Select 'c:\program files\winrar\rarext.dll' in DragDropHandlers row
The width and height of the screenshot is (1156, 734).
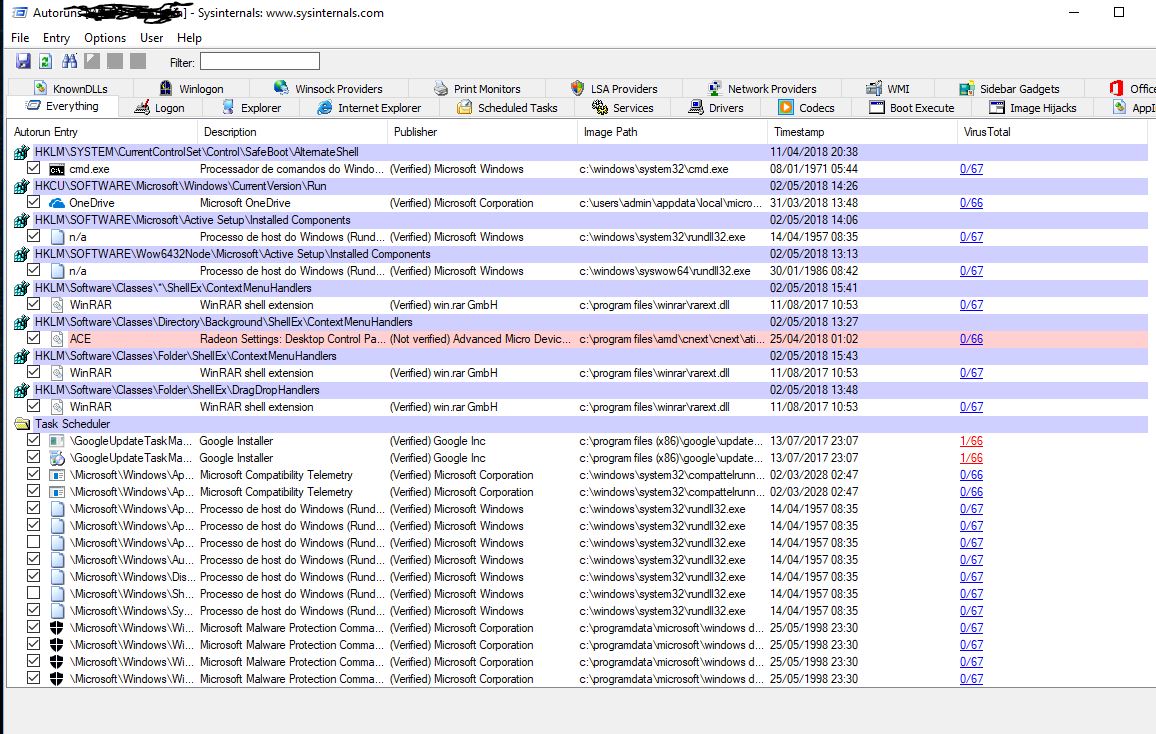coord(655,407)
